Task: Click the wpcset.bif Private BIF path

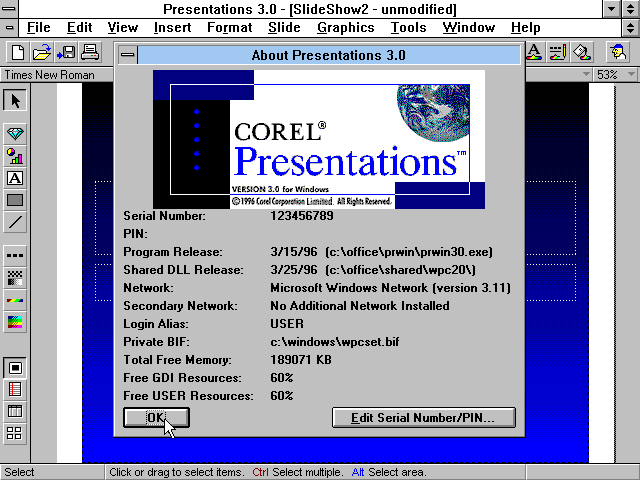Action: (x=335, y=342)
